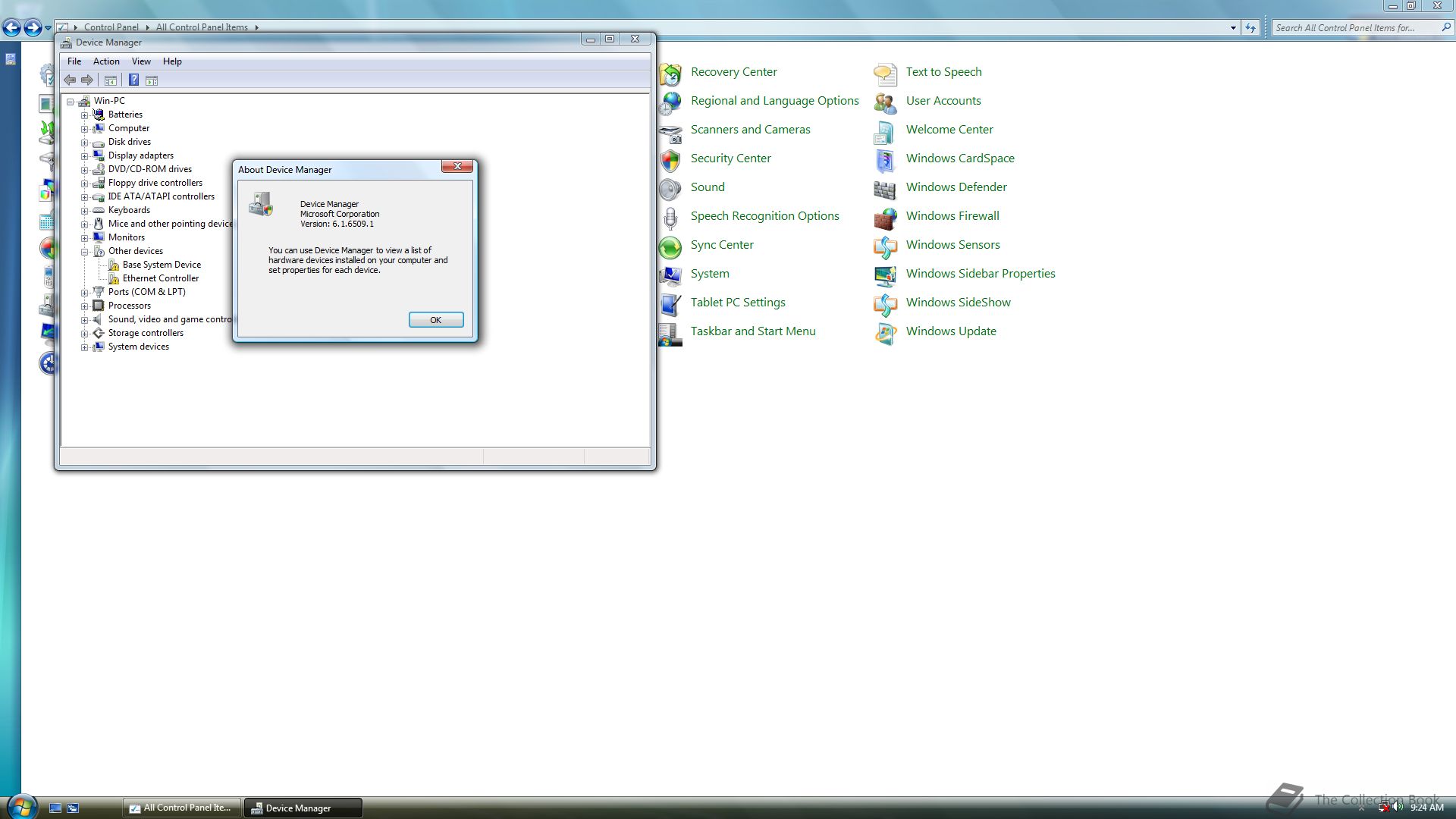
Task: Expand the Display adapters node
Action: point(85,156)
